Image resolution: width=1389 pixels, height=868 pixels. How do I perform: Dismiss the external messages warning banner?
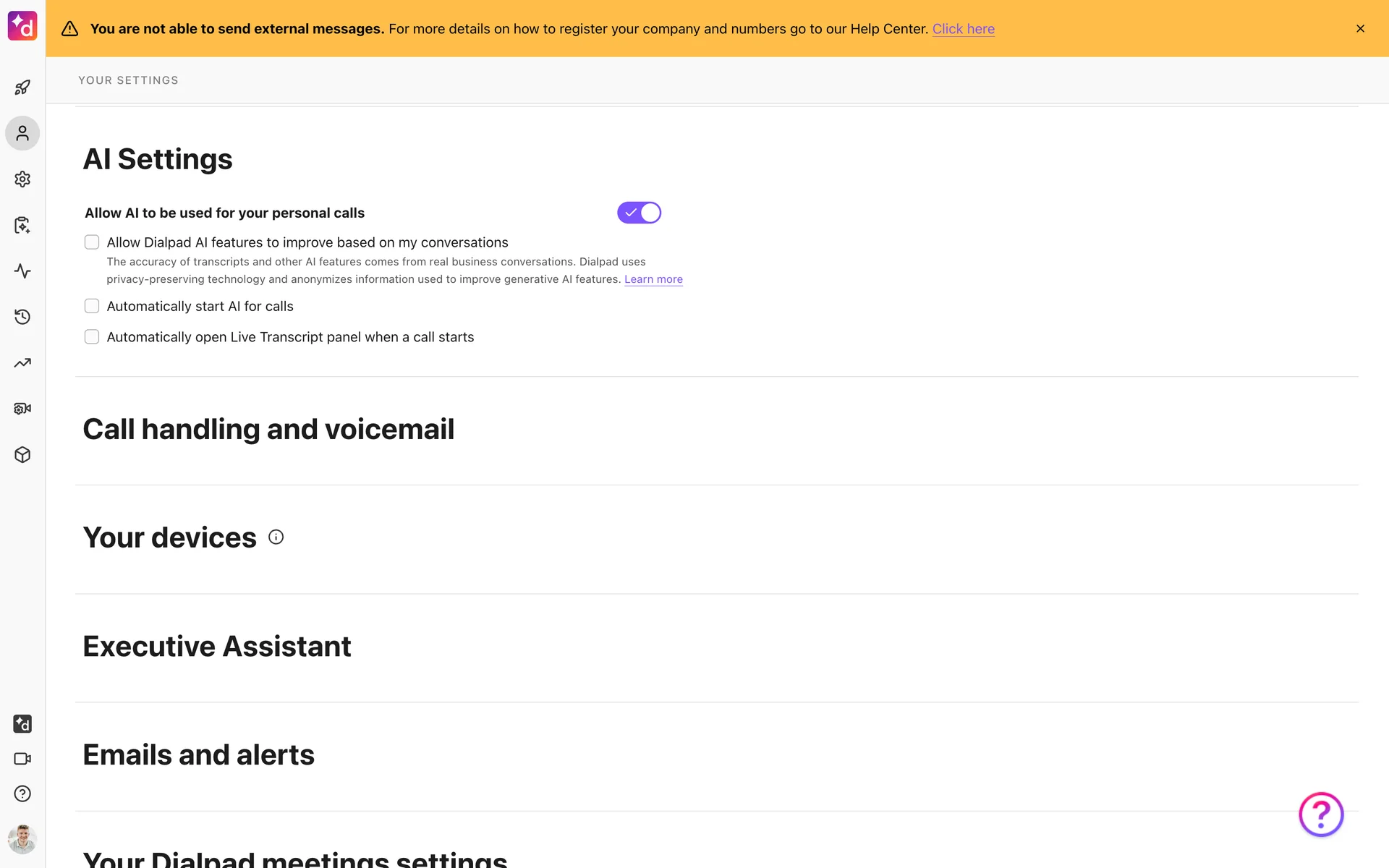[1360, 29]
